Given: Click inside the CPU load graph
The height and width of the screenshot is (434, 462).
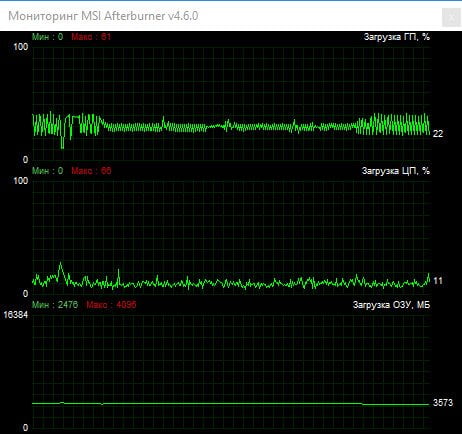Looking at the screenshot, I should [231, 238].
